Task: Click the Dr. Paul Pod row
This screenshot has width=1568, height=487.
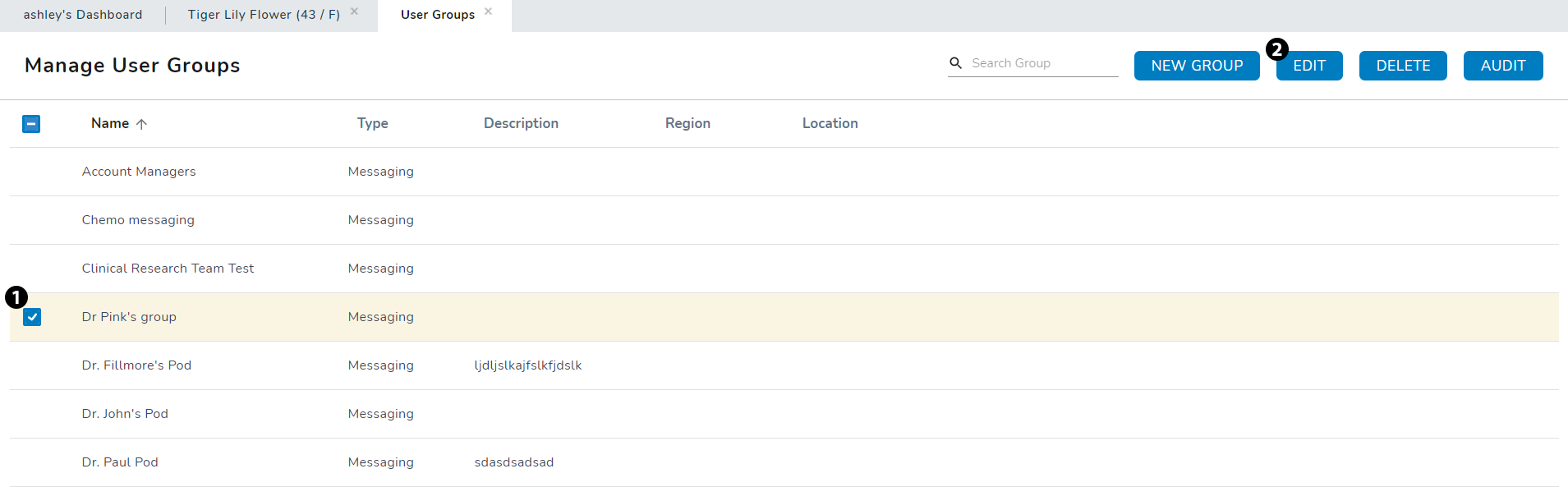Action: click(x=120, y=462)
